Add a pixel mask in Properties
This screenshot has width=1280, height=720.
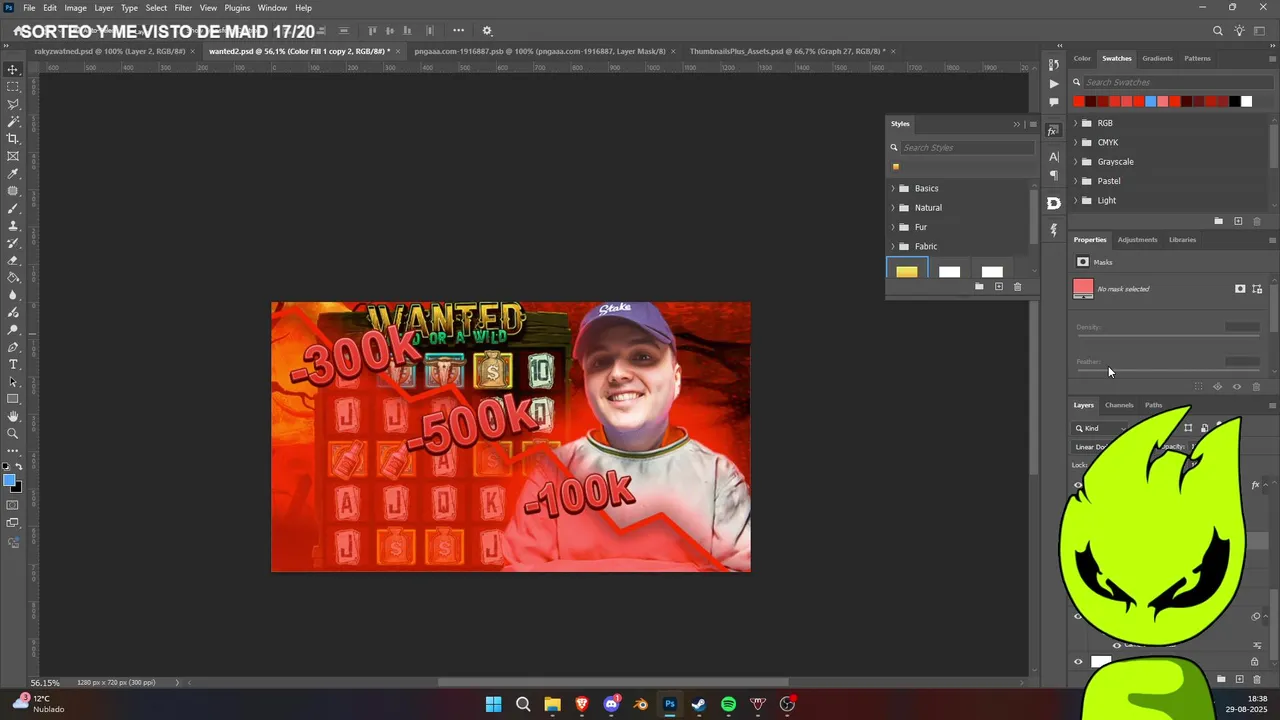coord(1240,289)
